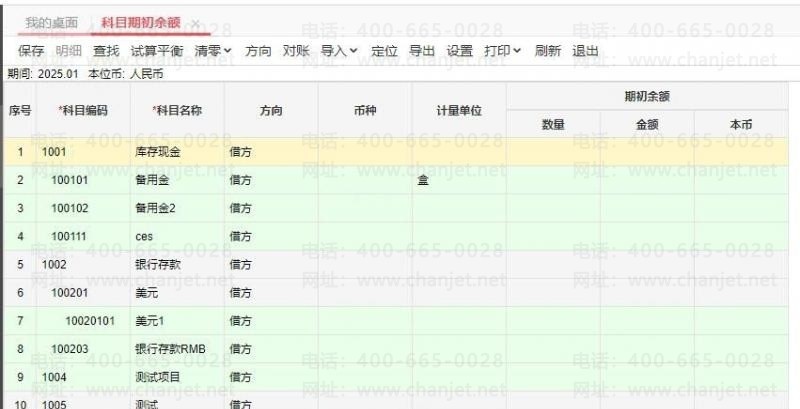Click the ces name cell
The height and width of the screenshot is (409, 800).
177,236
